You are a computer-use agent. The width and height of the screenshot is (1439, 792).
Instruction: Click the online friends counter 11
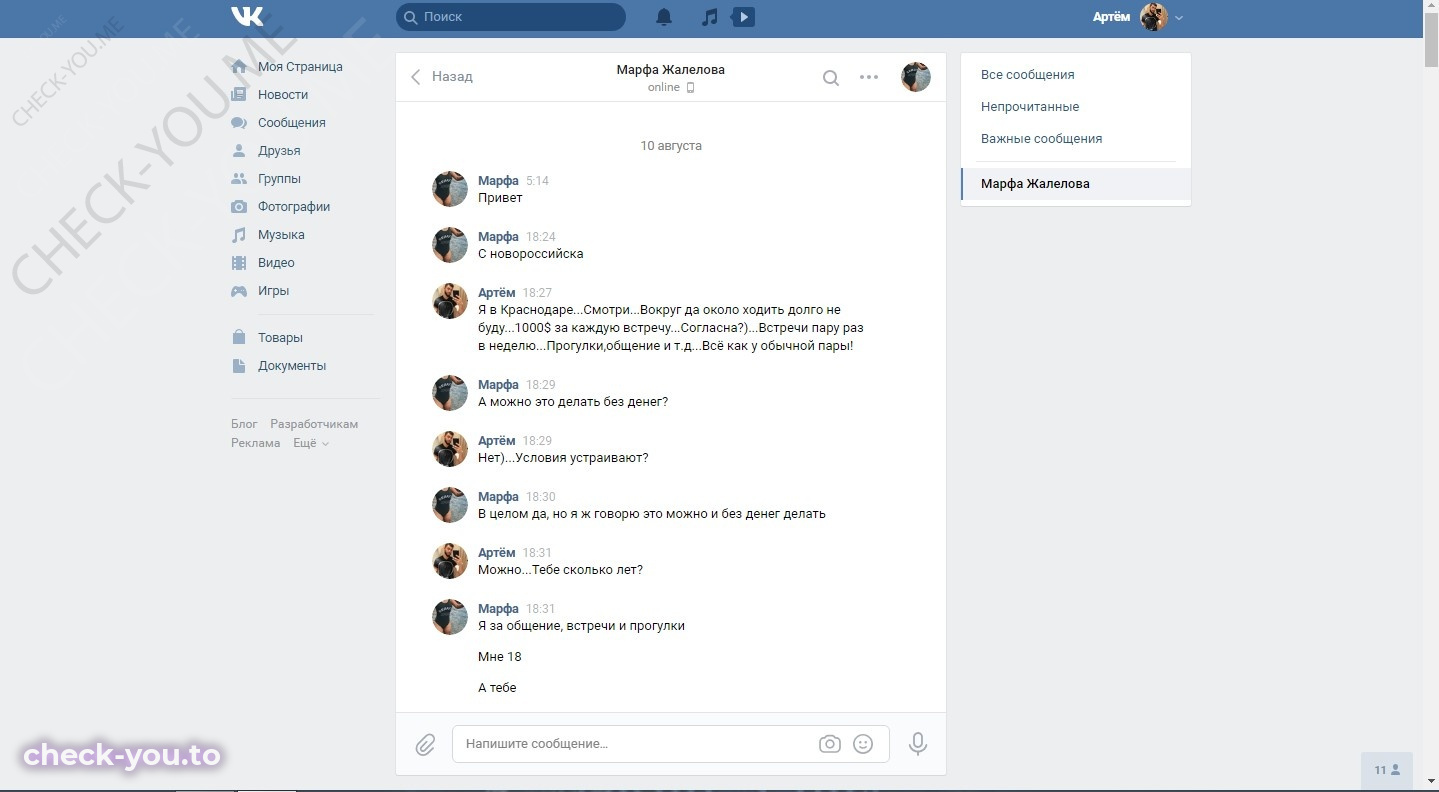1387,770
